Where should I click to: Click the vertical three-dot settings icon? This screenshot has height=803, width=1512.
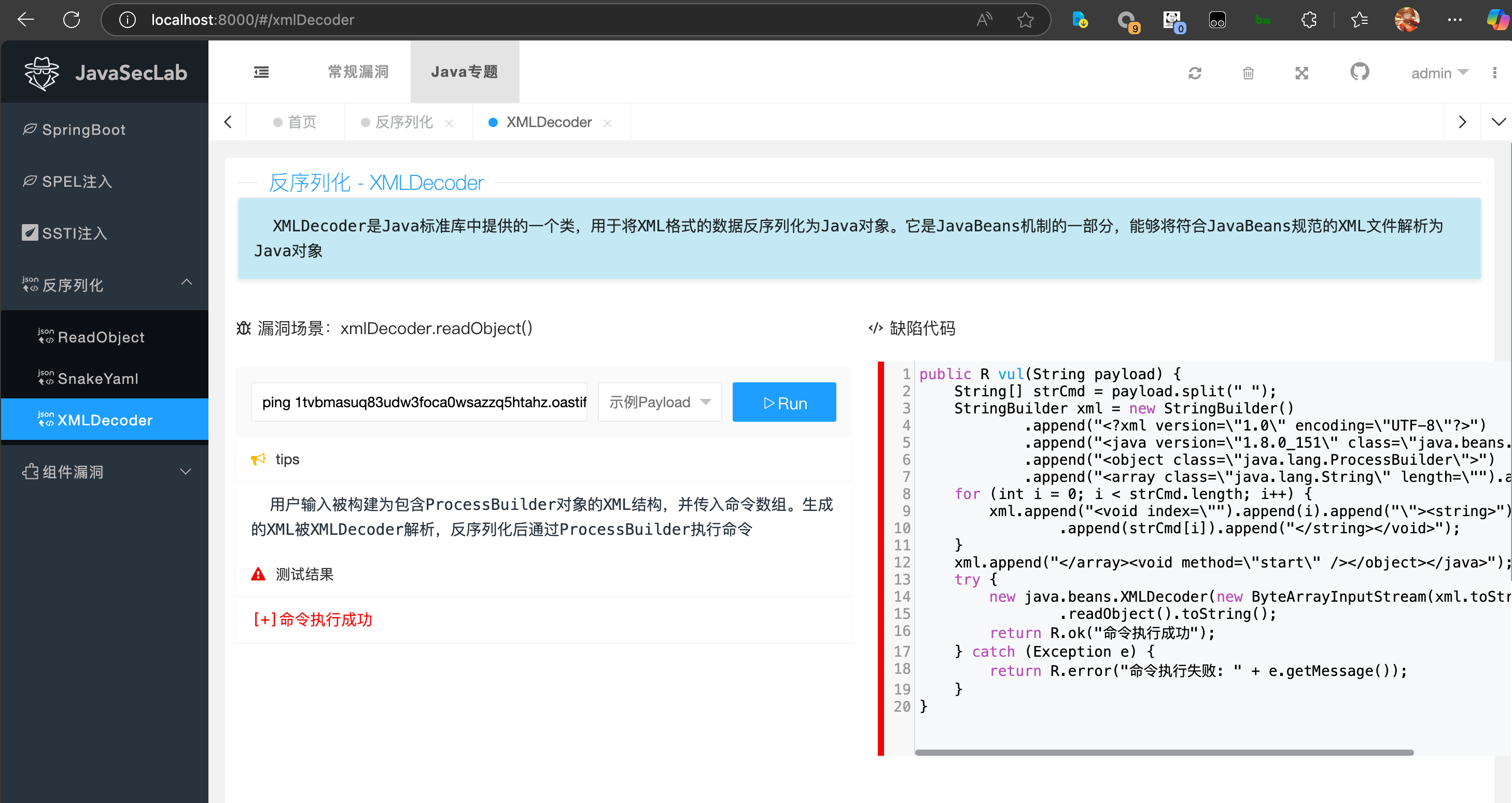(x=1494, y=73)
